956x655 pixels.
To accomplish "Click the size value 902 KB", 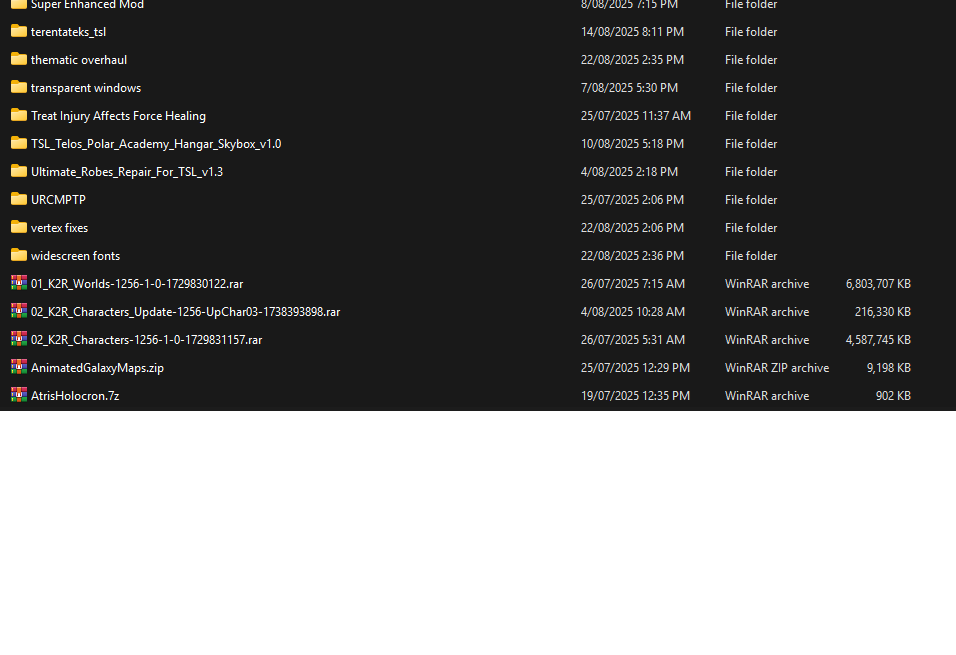I will (893, 396).
